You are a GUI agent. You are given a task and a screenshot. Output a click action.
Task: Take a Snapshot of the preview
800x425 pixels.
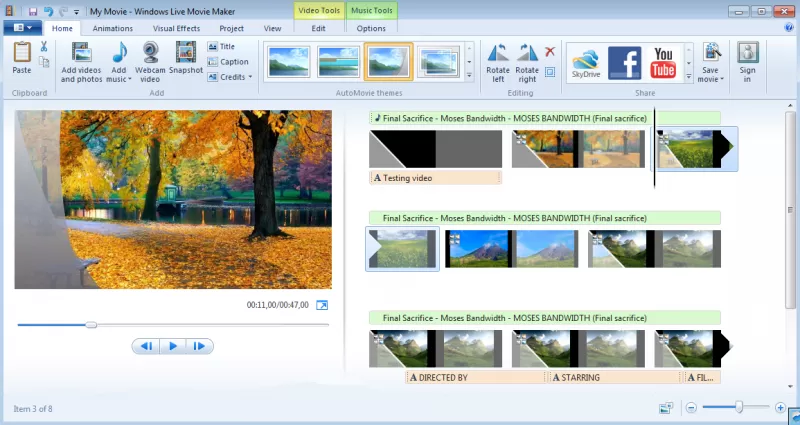(x=186, y=58)
